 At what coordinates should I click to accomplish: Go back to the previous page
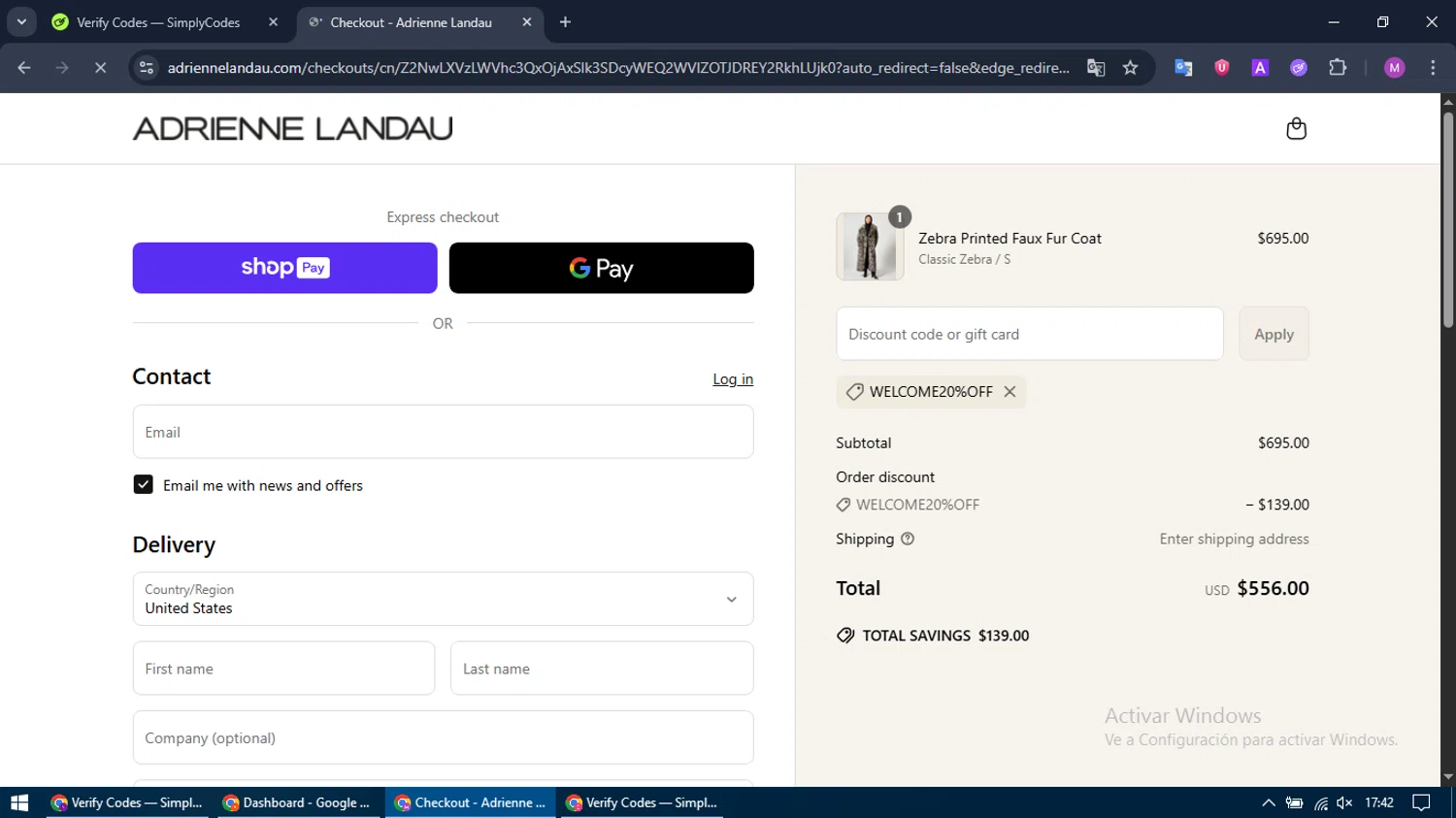(x=24, y=68)
